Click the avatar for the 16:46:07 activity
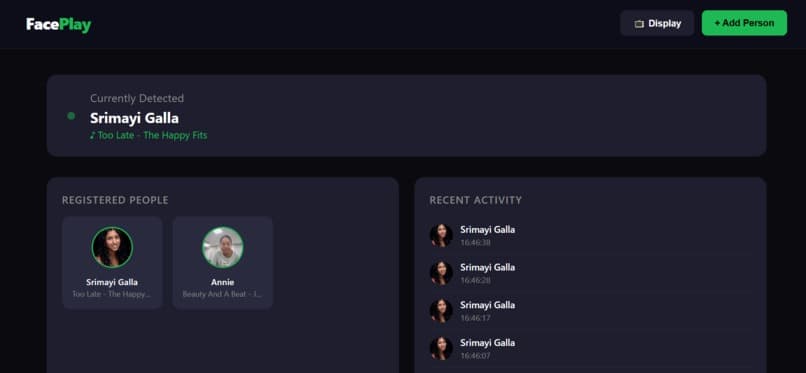This screenshot has height=373, width=806. coord(441,348)
